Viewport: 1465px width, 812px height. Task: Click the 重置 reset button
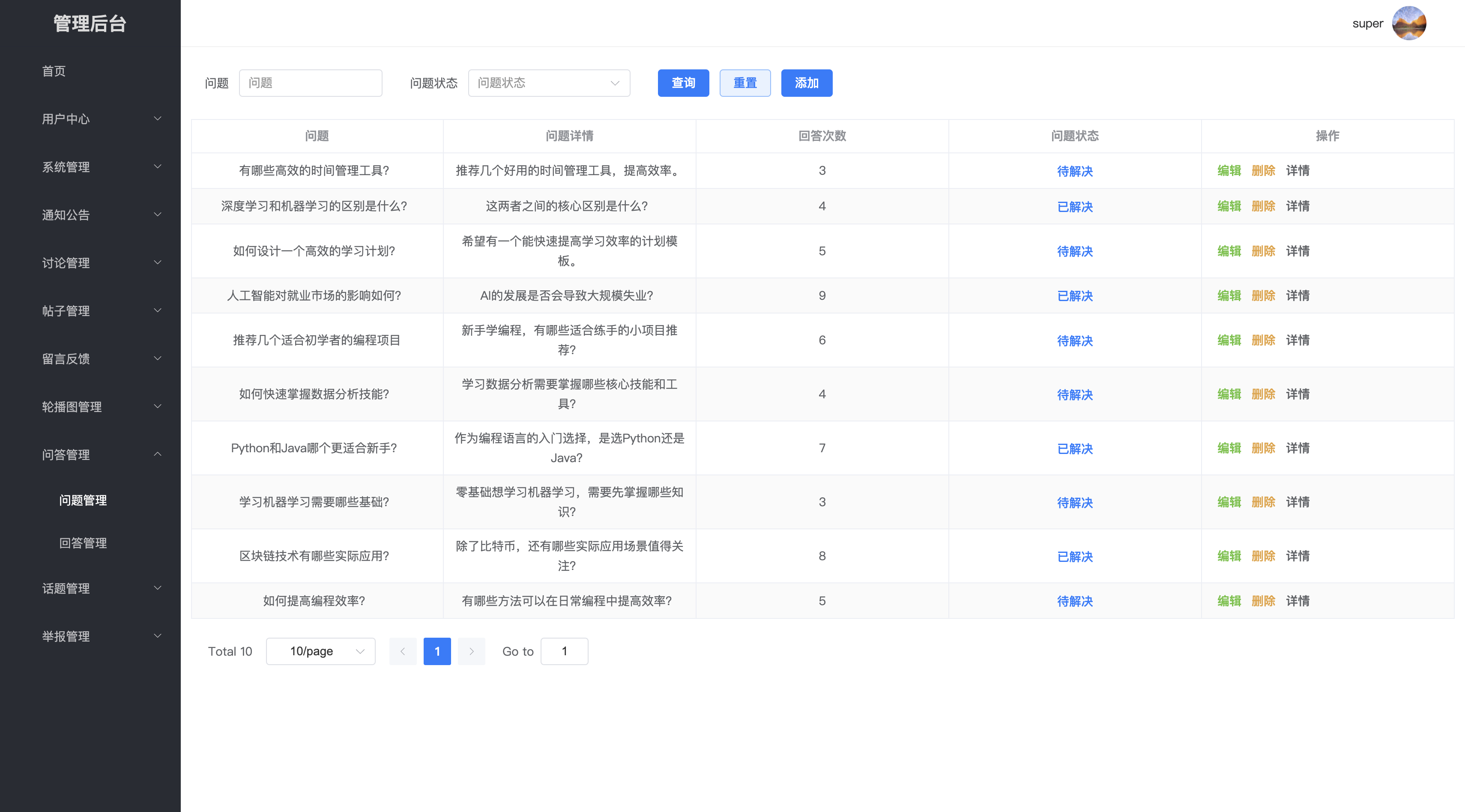coord(745,83)
